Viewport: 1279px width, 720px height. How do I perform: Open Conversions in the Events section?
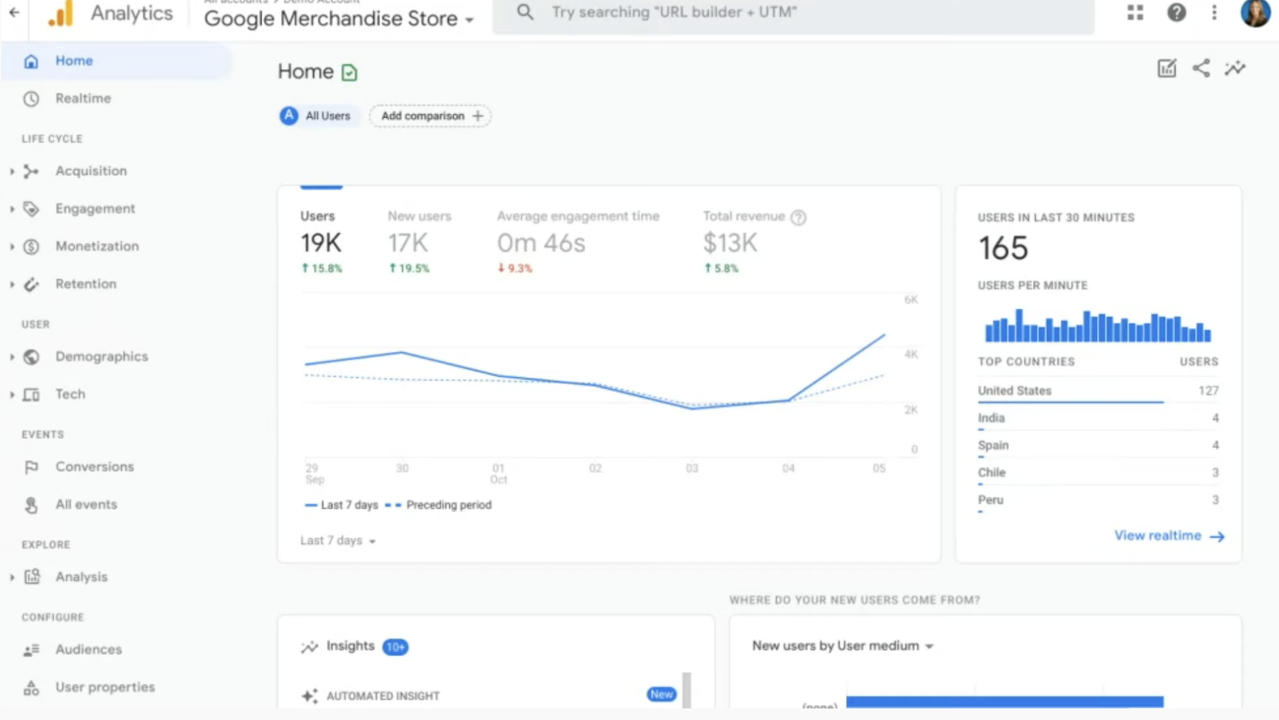[x=94, y=467]
